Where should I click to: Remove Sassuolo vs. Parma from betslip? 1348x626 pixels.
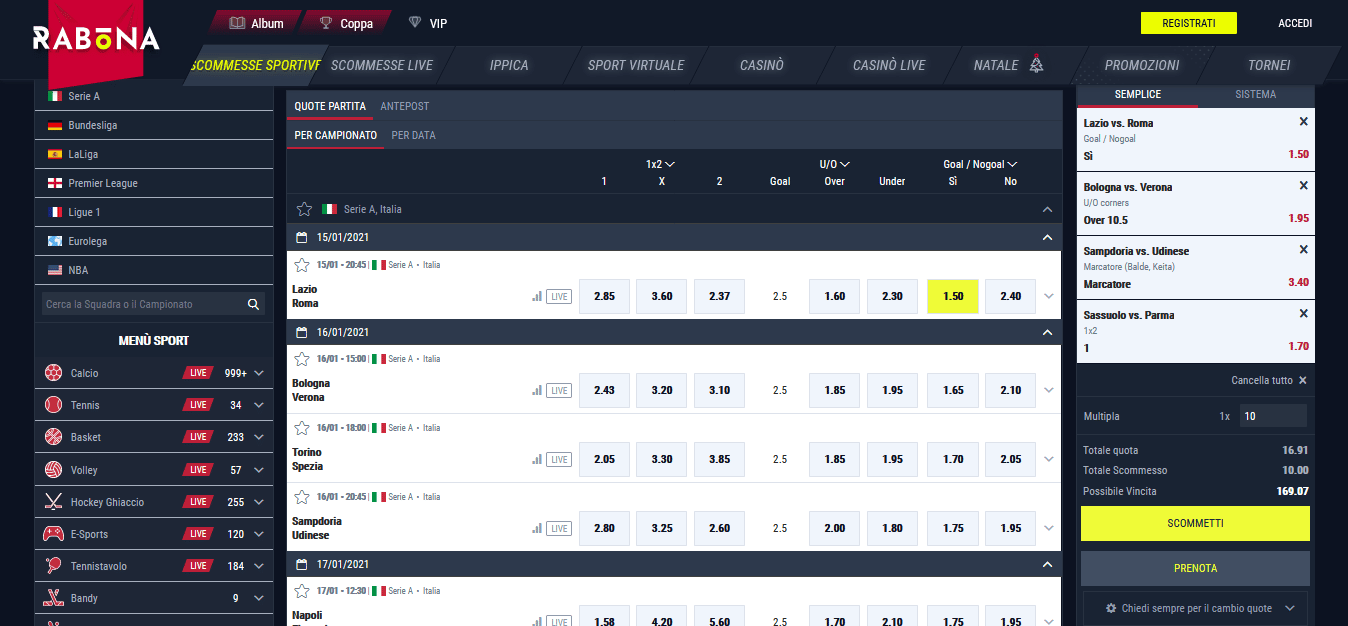tap(1303, 314)
